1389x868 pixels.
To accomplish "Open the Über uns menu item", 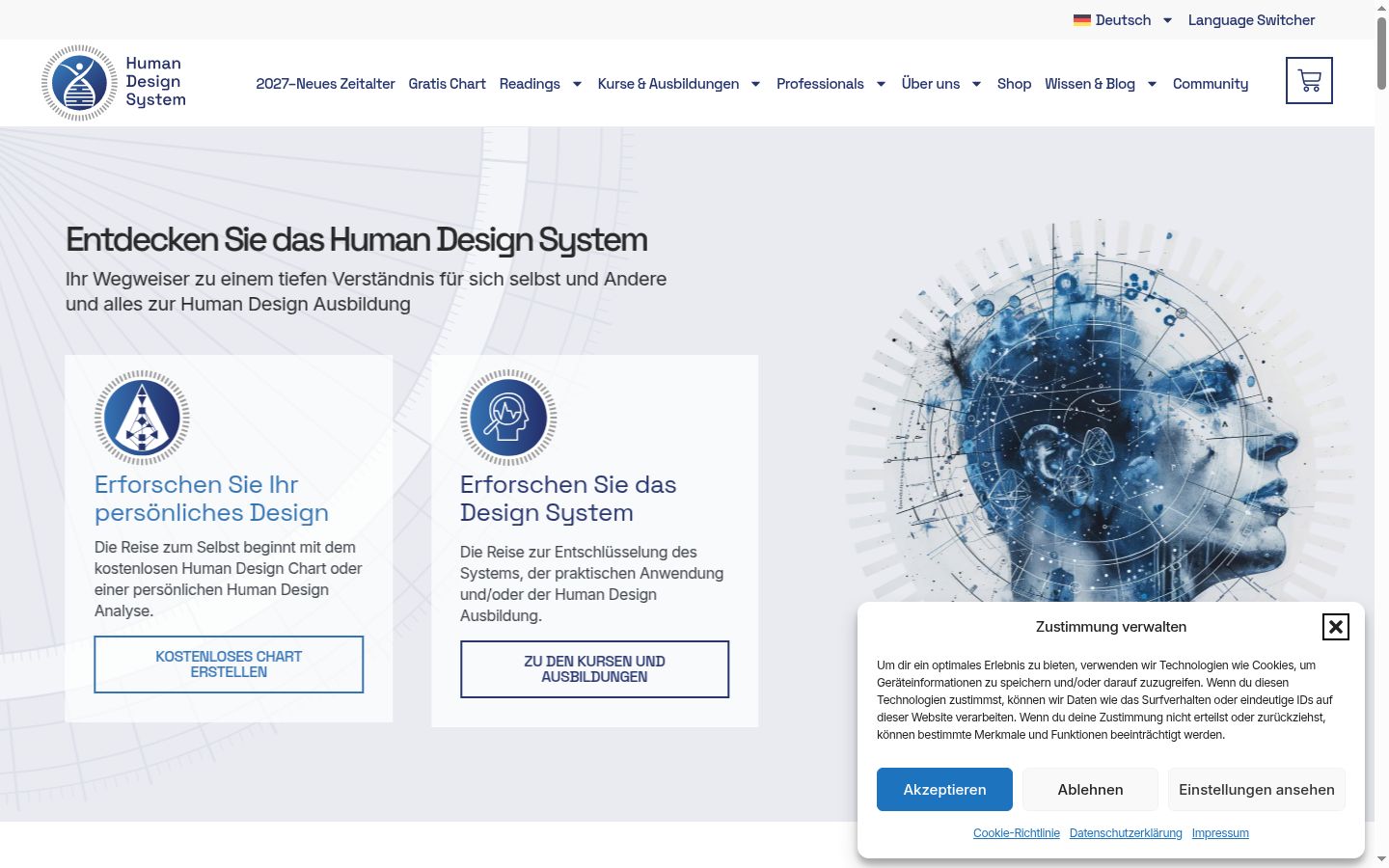I will [931, 84].
